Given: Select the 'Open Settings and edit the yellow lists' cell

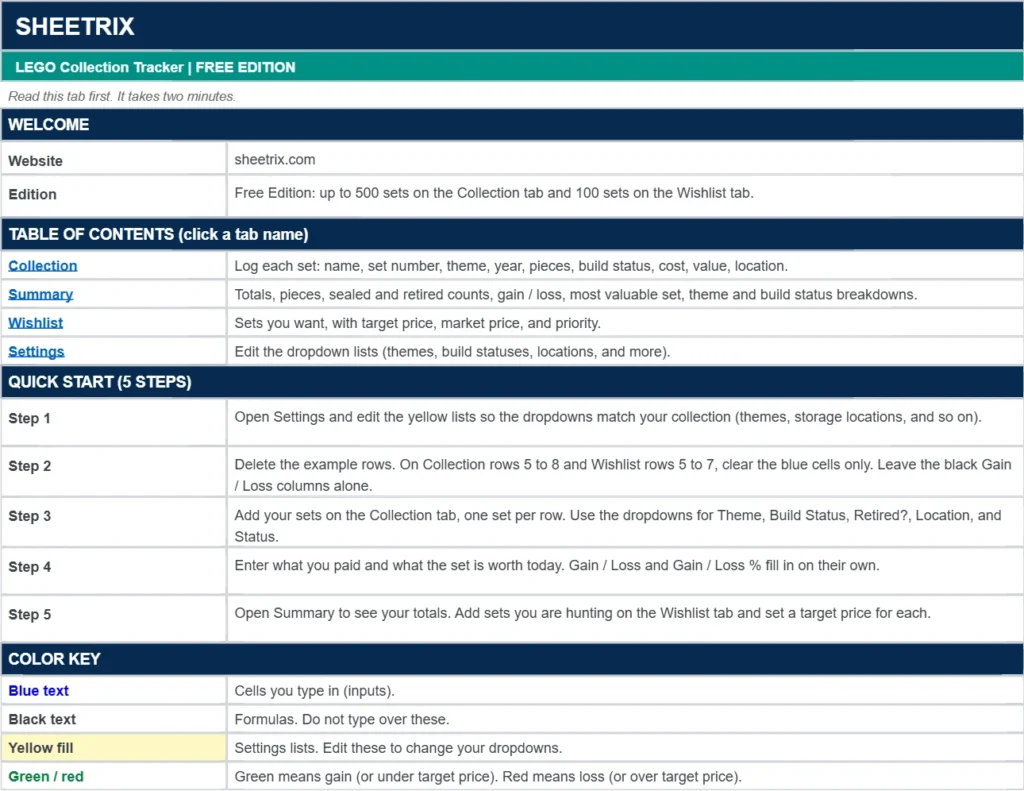Looking at the screenshot, I should coord(625,422).
